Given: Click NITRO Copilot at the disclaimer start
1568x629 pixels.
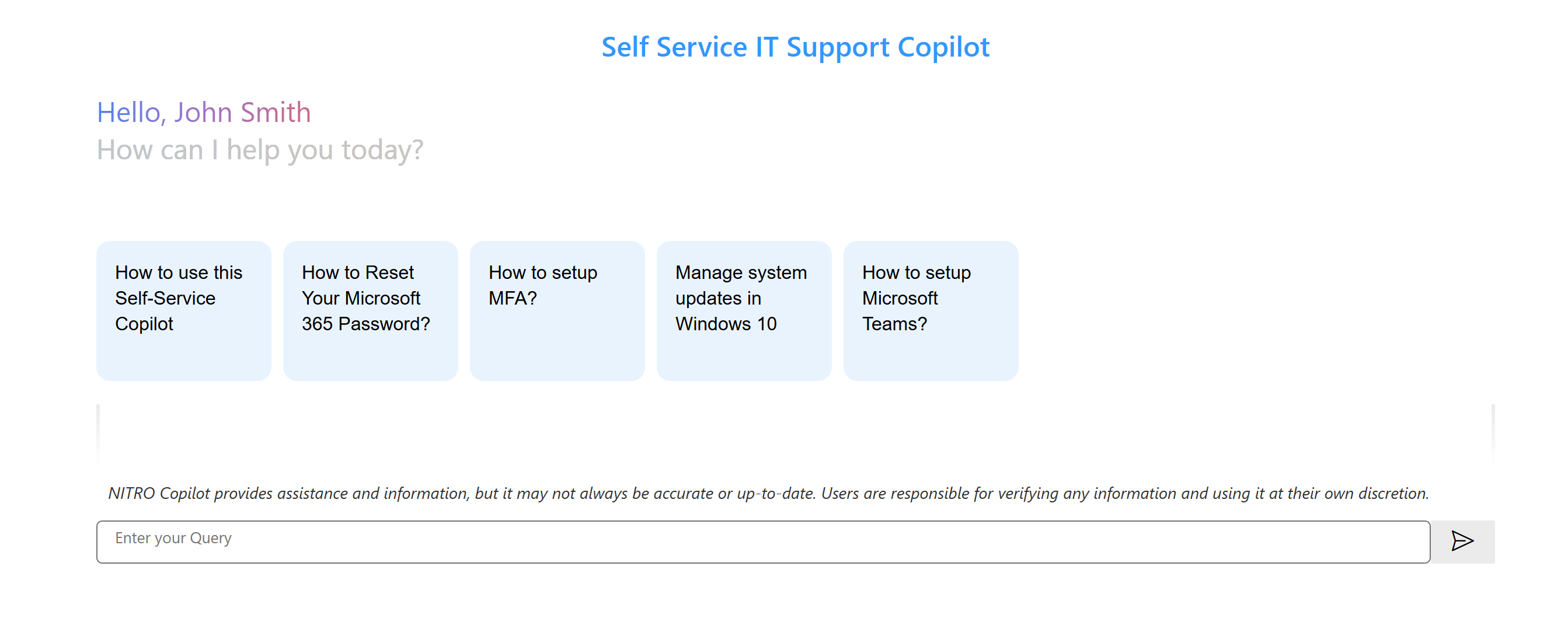Looking at the screenshot, I should (x=158, y=494).
